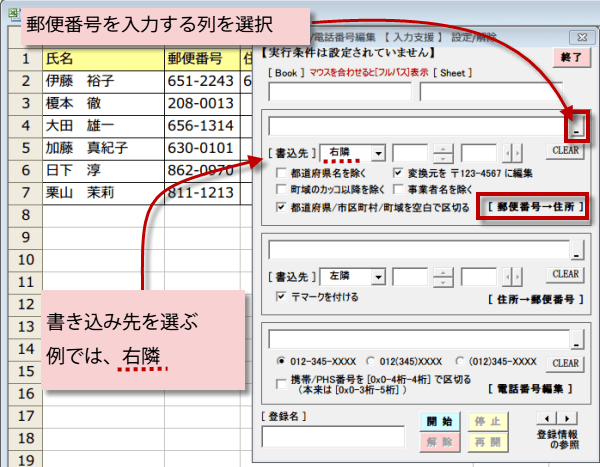Click the 再開 button

pyautogui.click(x=488, y=443)
